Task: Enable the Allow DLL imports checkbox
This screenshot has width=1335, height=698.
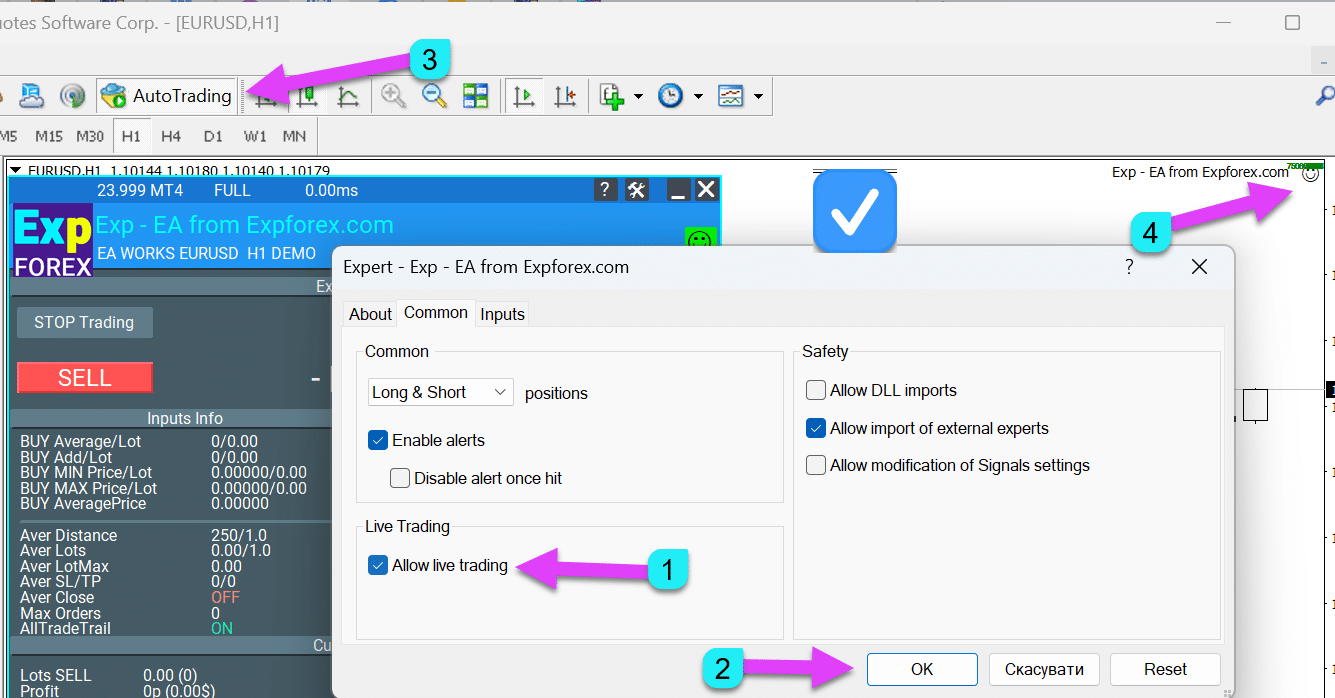Action: (x=816, y=391)
